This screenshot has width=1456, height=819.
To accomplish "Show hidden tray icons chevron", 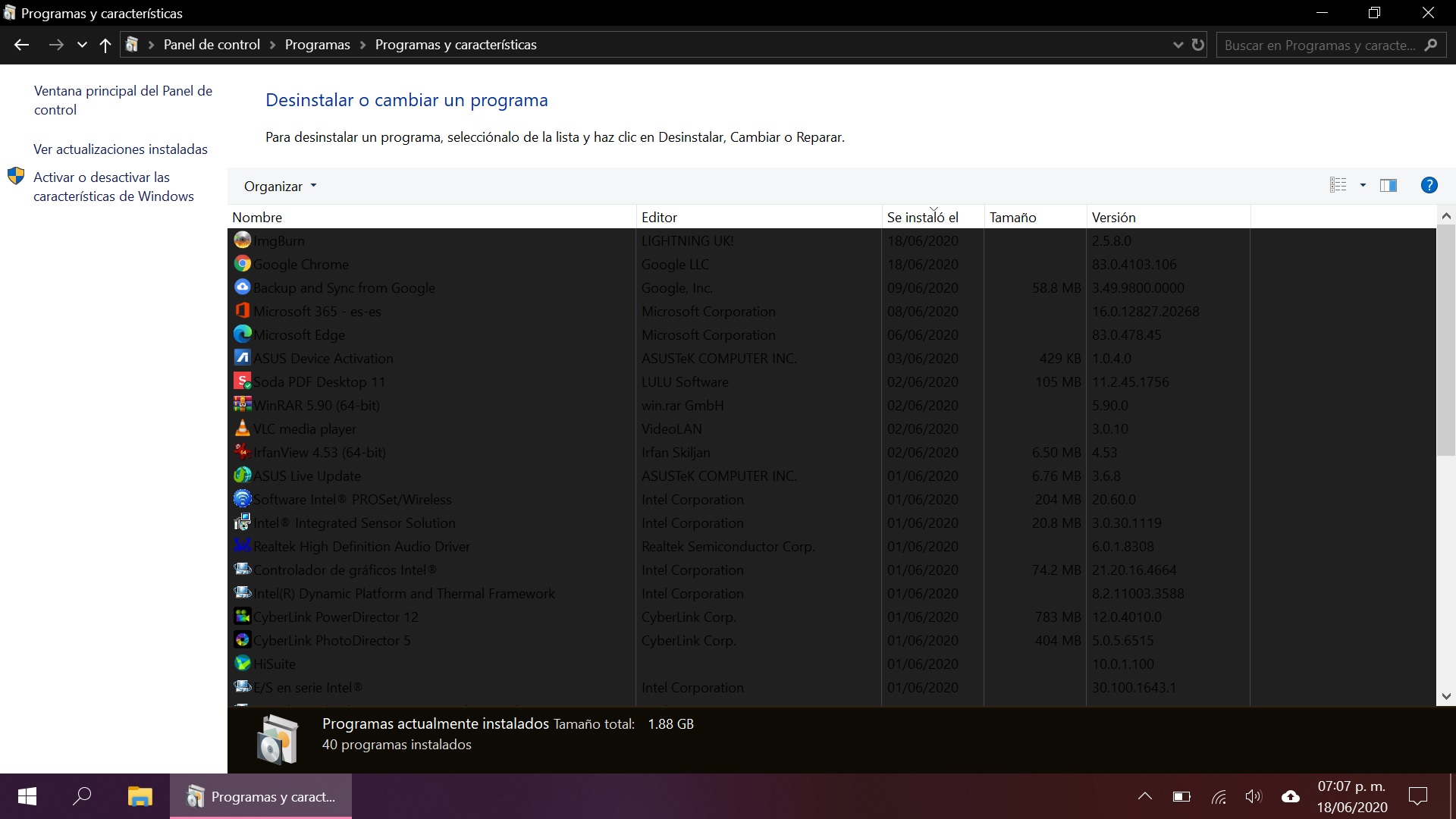I will coord(1145,796).
